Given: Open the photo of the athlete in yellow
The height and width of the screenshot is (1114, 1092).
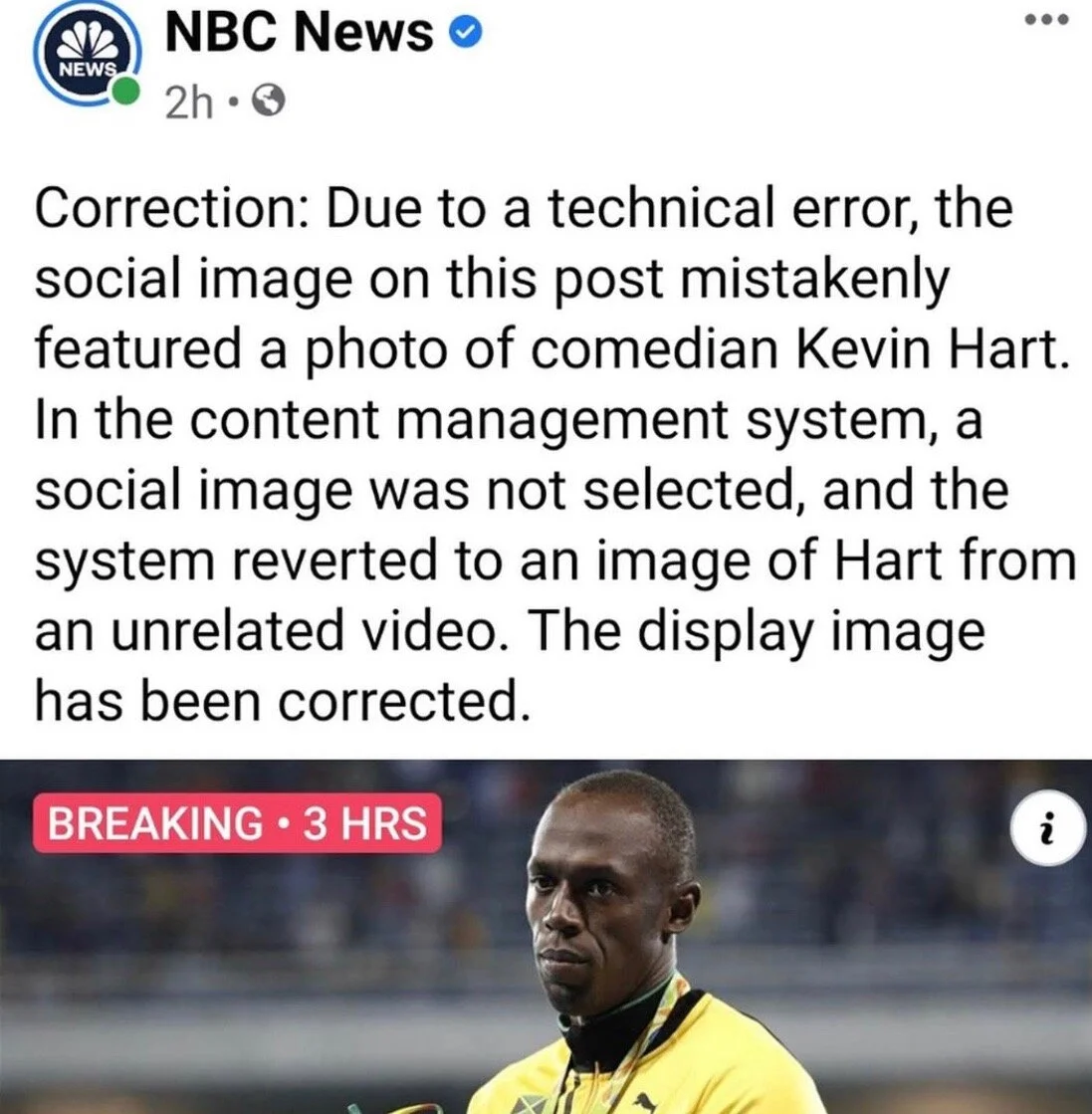Looking at the screenshot, I should (546, 937).
